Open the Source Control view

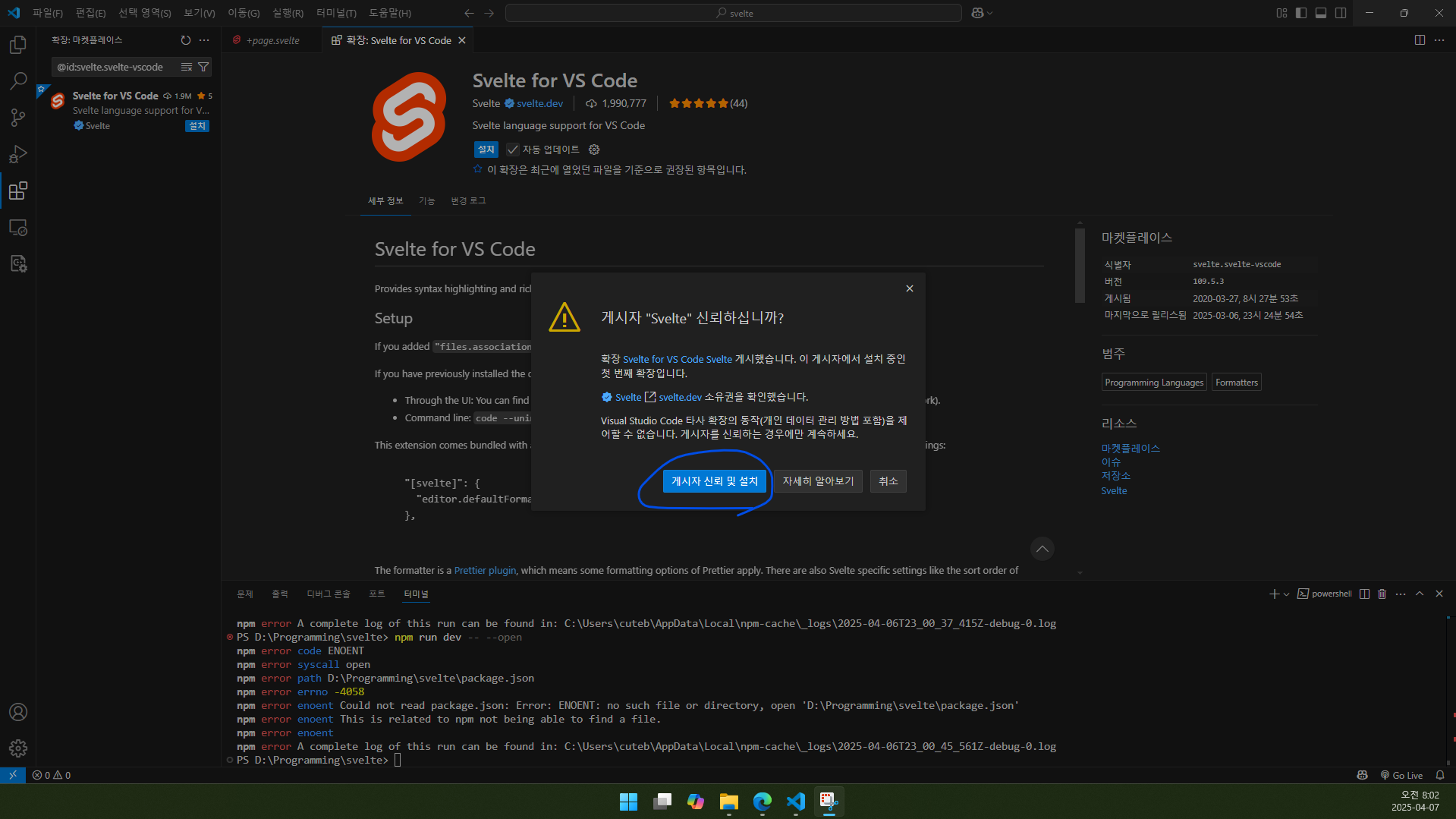pyautogui.click(x=18, y=117)
